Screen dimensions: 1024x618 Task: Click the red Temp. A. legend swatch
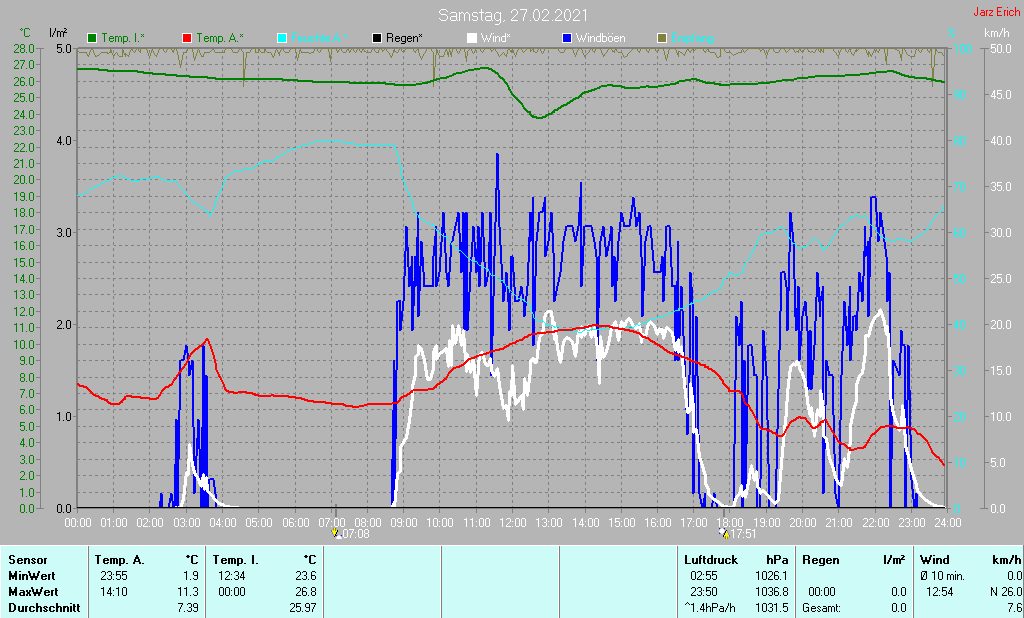click(x=187, y=38)
